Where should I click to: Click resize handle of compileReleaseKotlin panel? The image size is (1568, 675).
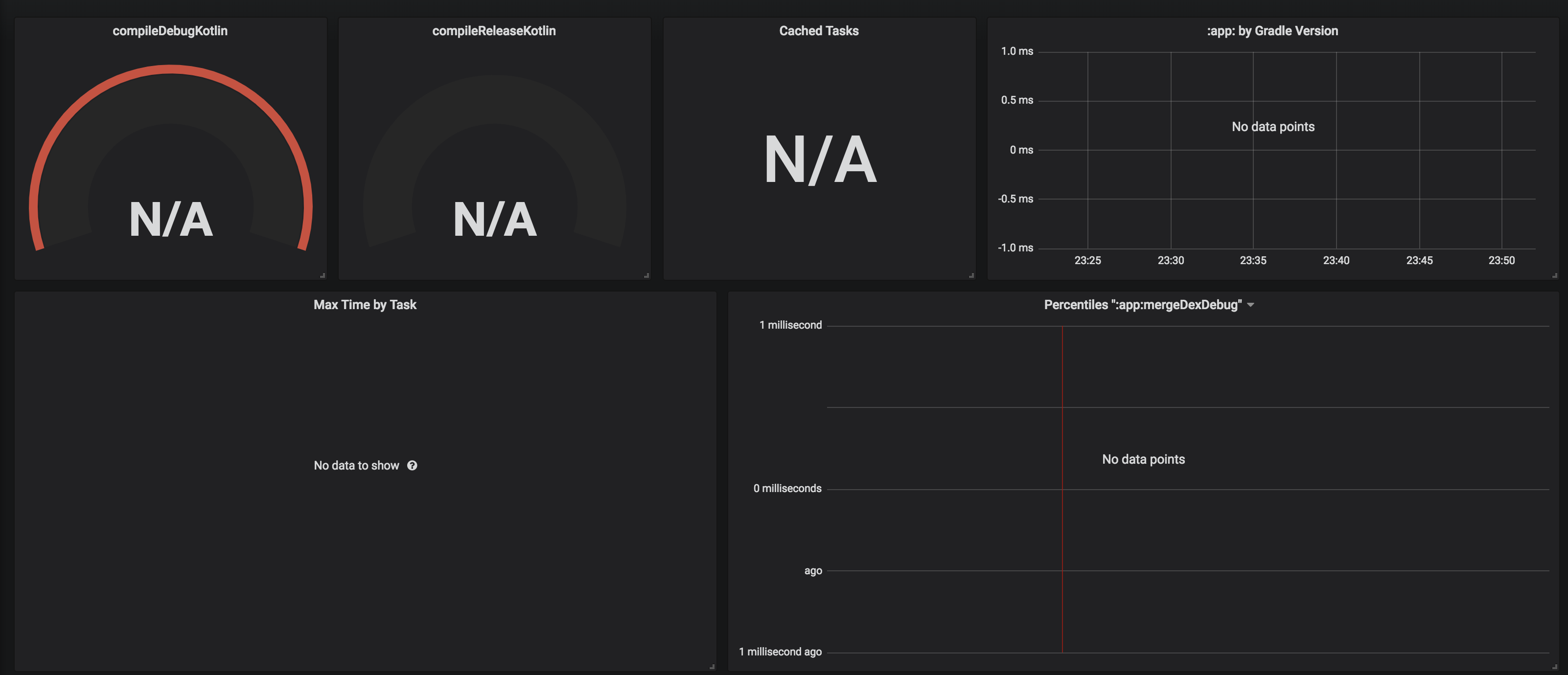click(x=646, y=275)
